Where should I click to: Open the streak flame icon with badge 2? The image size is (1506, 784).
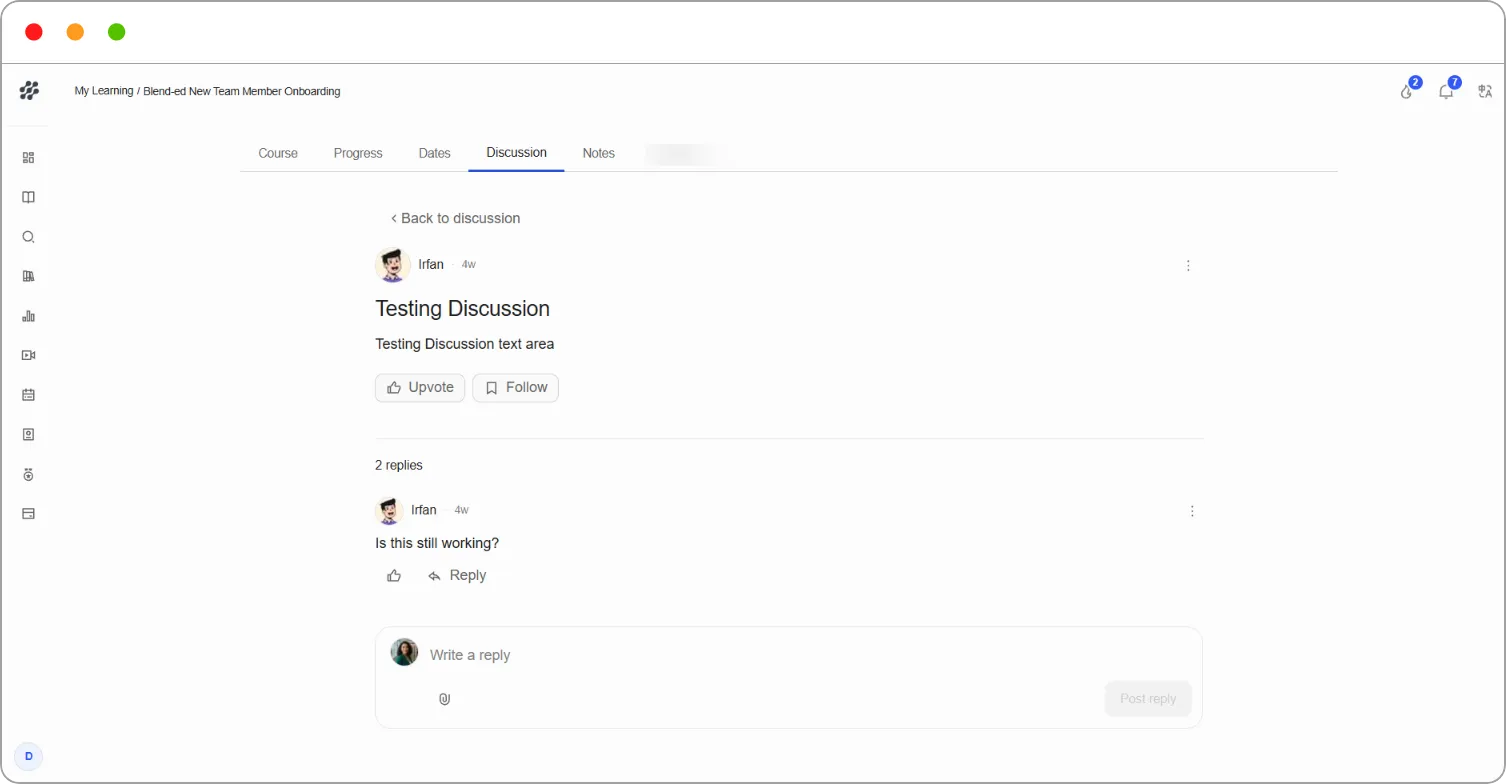coord(1408,90)
